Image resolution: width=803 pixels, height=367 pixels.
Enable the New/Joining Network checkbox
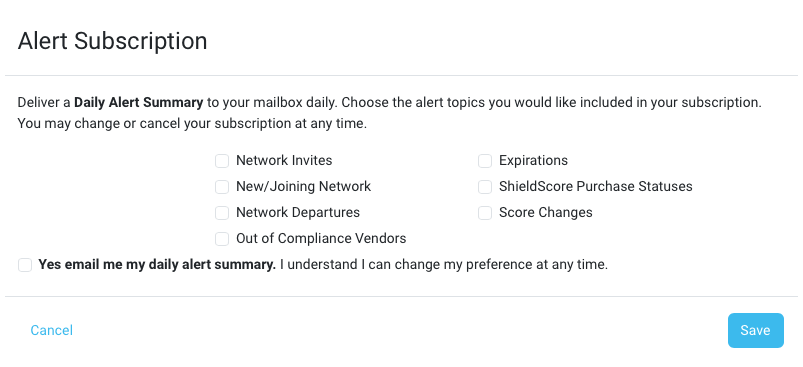(222, 187)
